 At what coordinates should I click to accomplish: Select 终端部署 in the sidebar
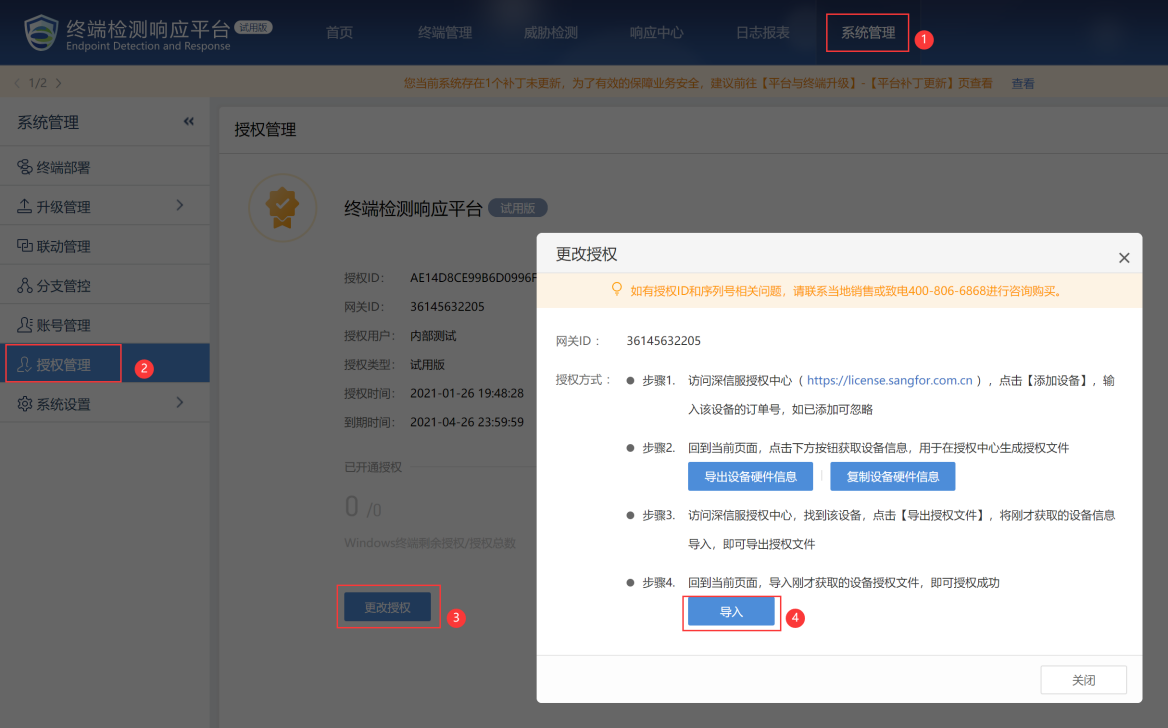[104, 167]
